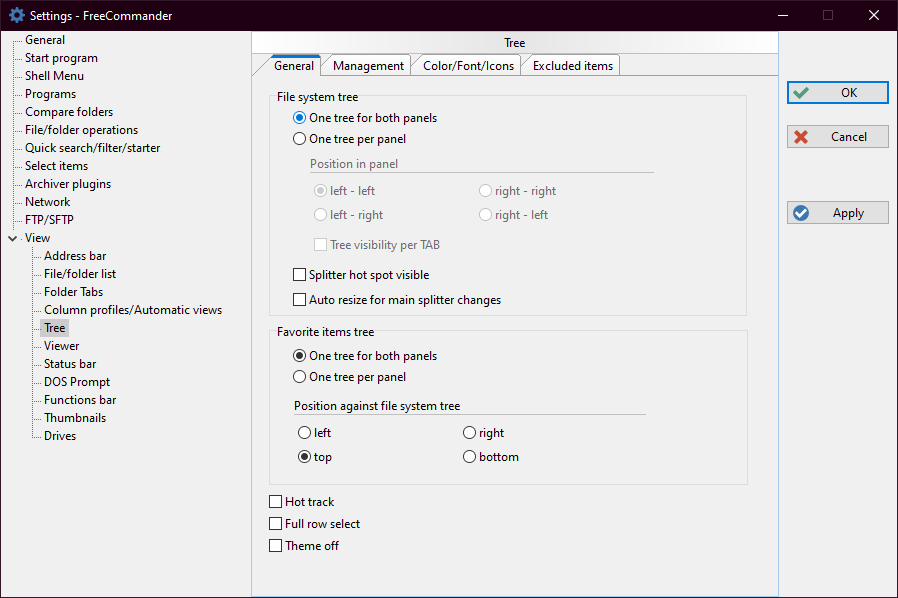898x598 pixels.
Task: Switch to the Management tab
Action: pyautogui.click(x=368, y=66)
